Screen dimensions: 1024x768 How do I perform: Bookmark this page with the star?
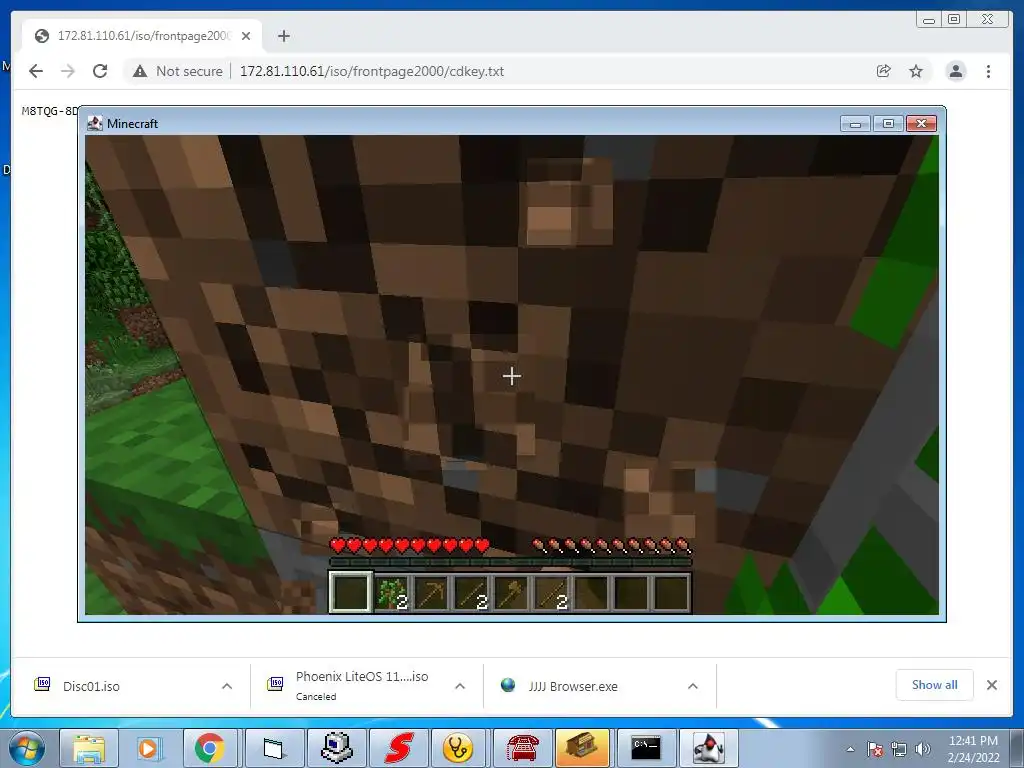click(x=916, y=71)
